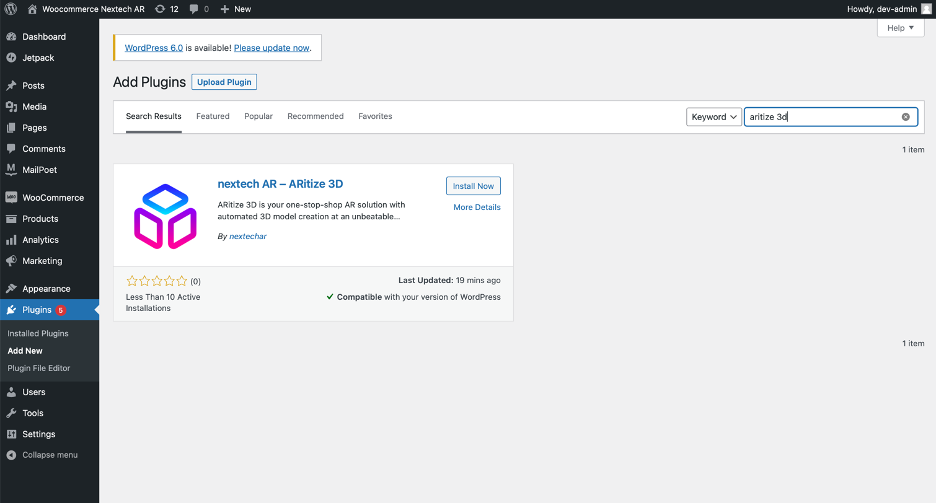Clear the search field with X icon
The image size is (936, 504).
coord(906,117)
